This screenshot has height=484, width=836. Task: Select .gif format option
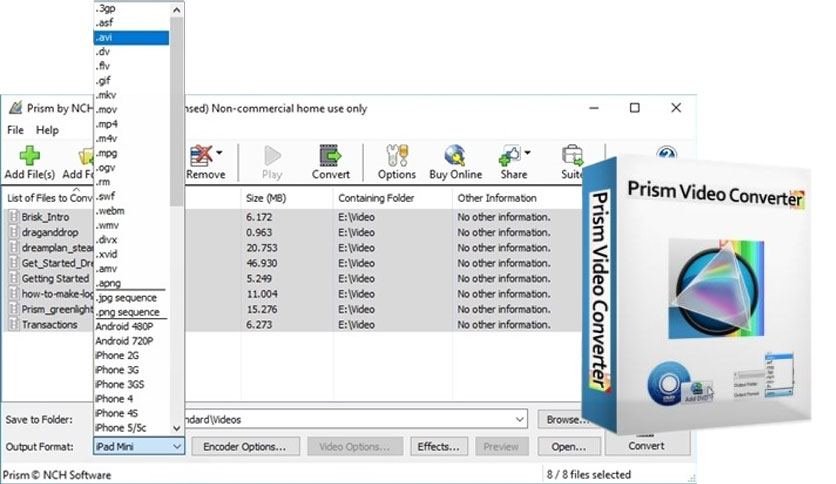[132, 80]
